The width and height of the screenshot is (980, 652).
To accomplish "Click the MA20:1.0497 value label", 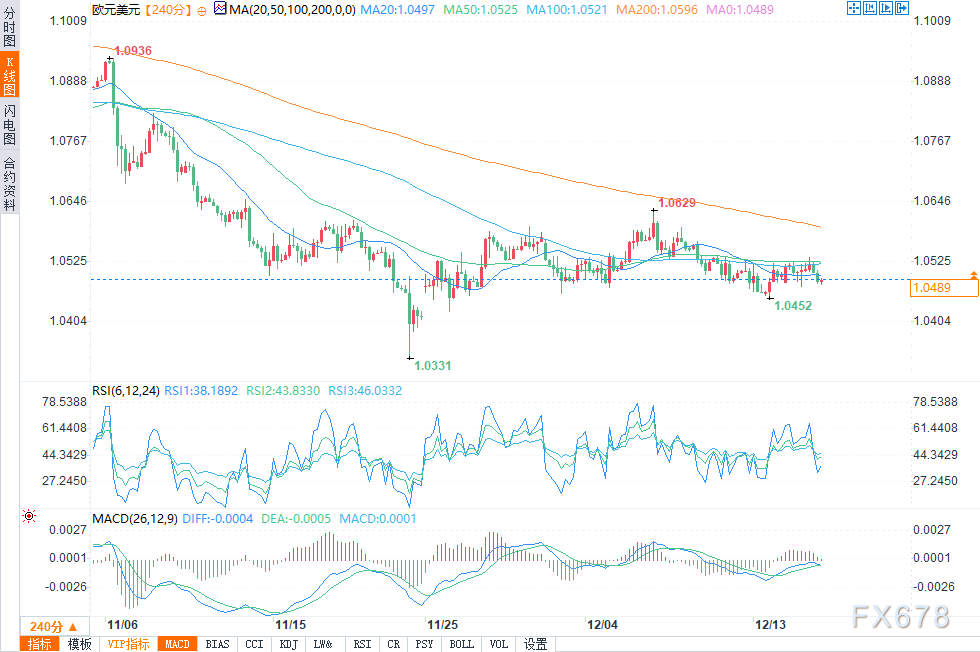I will point(398,10).
